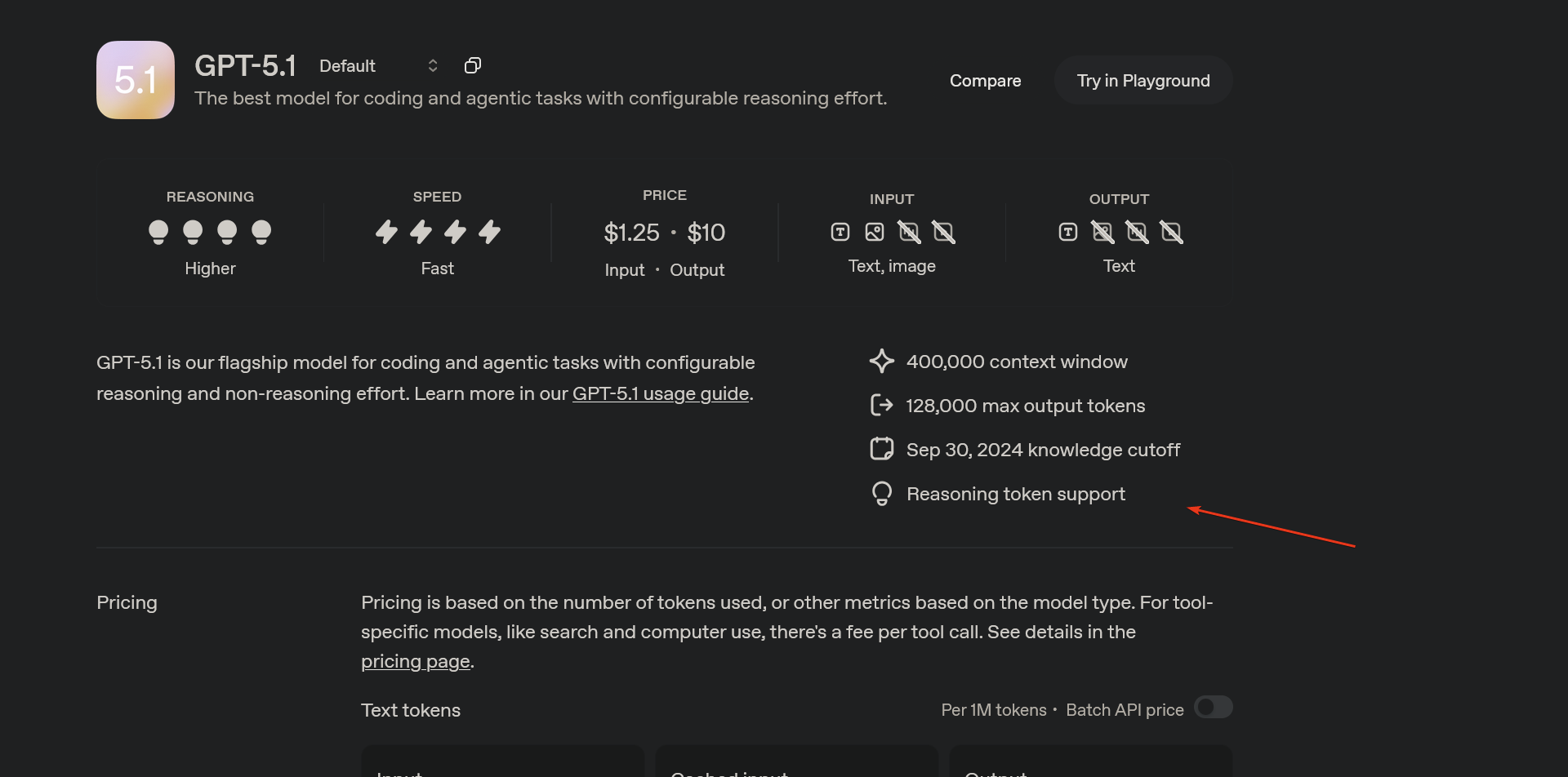Click the first speed lightning bolt
This screenshot has width=1568, height=777.
coord(386,232)
